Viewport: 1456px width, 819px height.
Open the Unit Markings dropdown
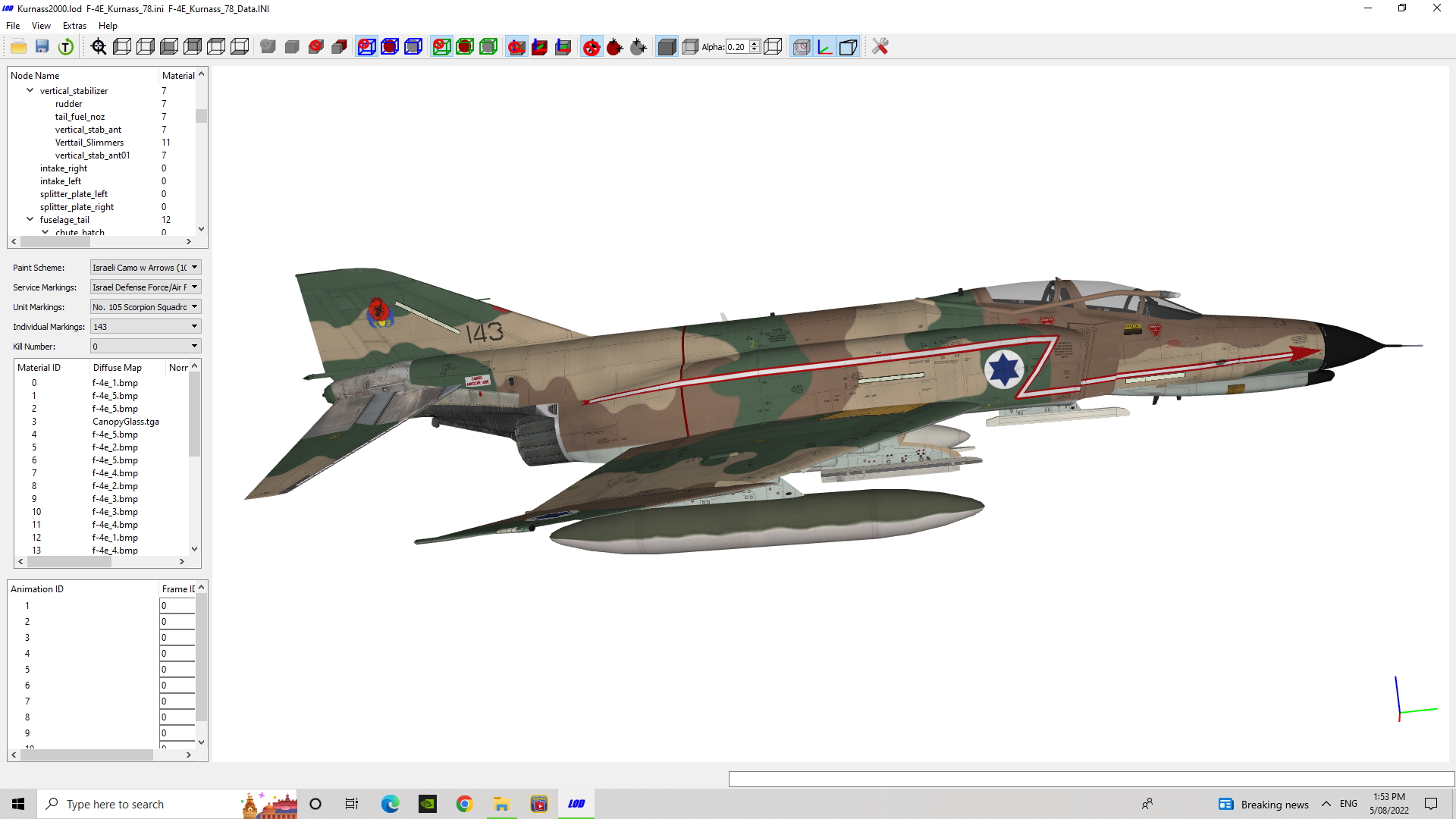coord(146,307)
